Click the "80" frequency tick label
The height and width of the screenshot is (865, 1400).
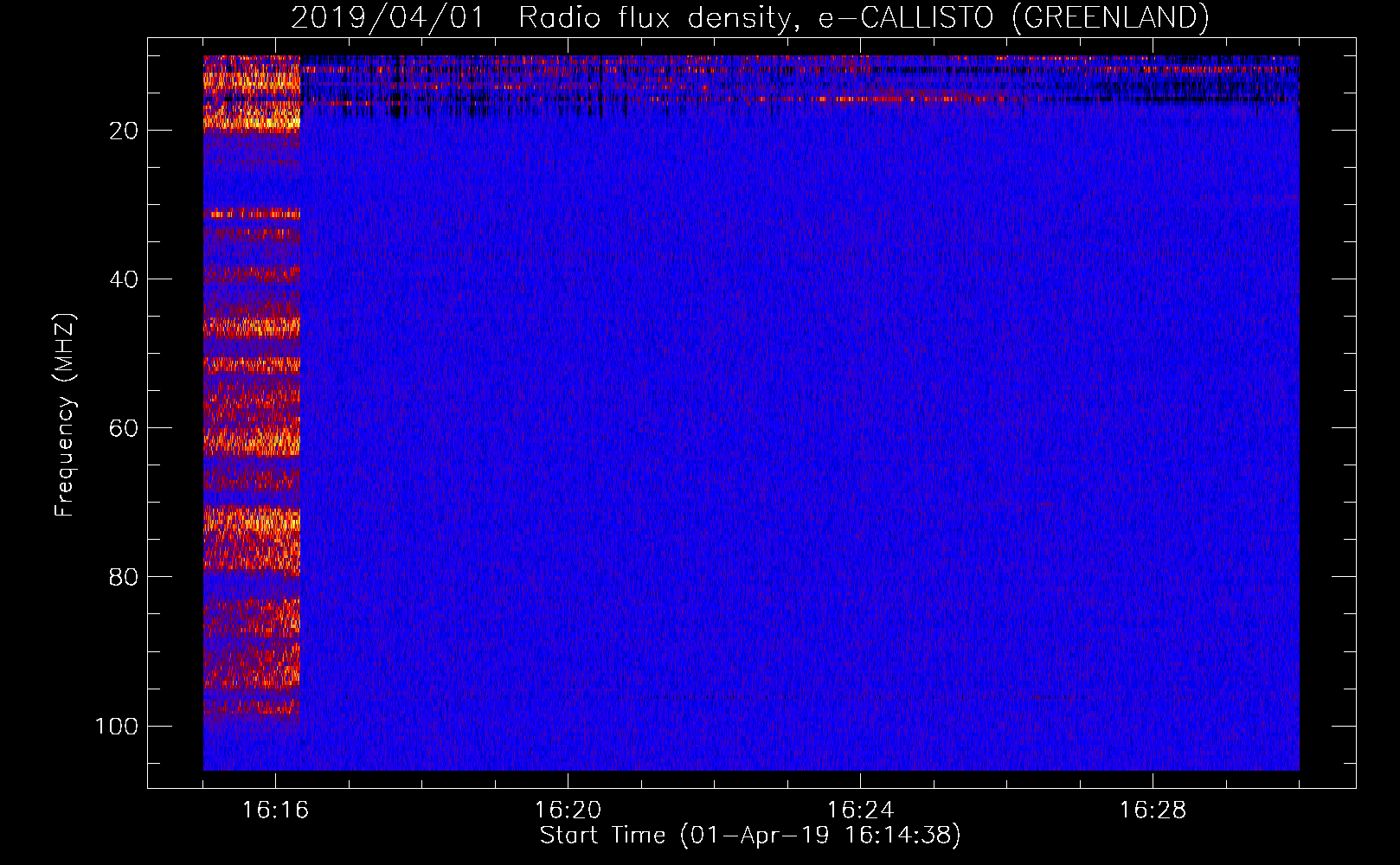click(124, 577)
